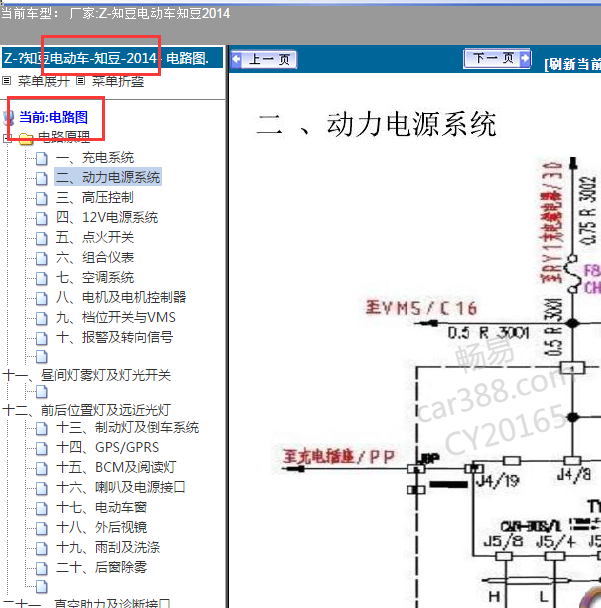
Task: Open 二十、后窗除雾 tree item
Action: pos(101,567)
